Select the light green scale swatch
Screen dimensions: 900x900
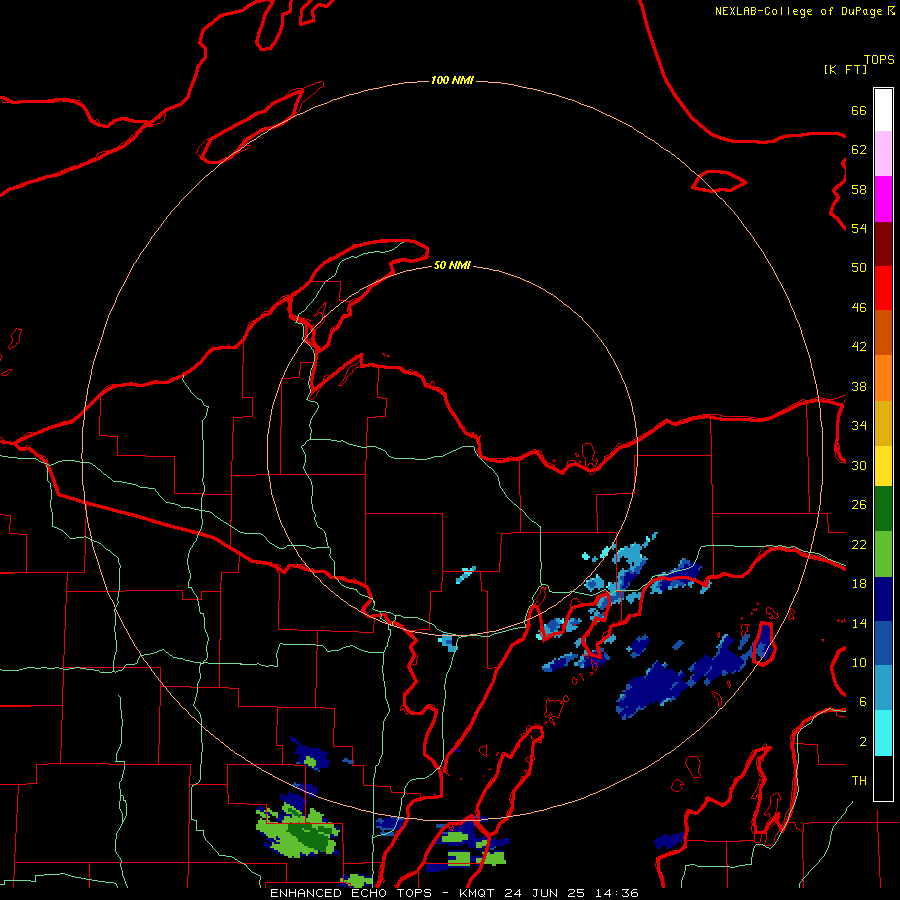pyautogui.click(x=883, y=554)
